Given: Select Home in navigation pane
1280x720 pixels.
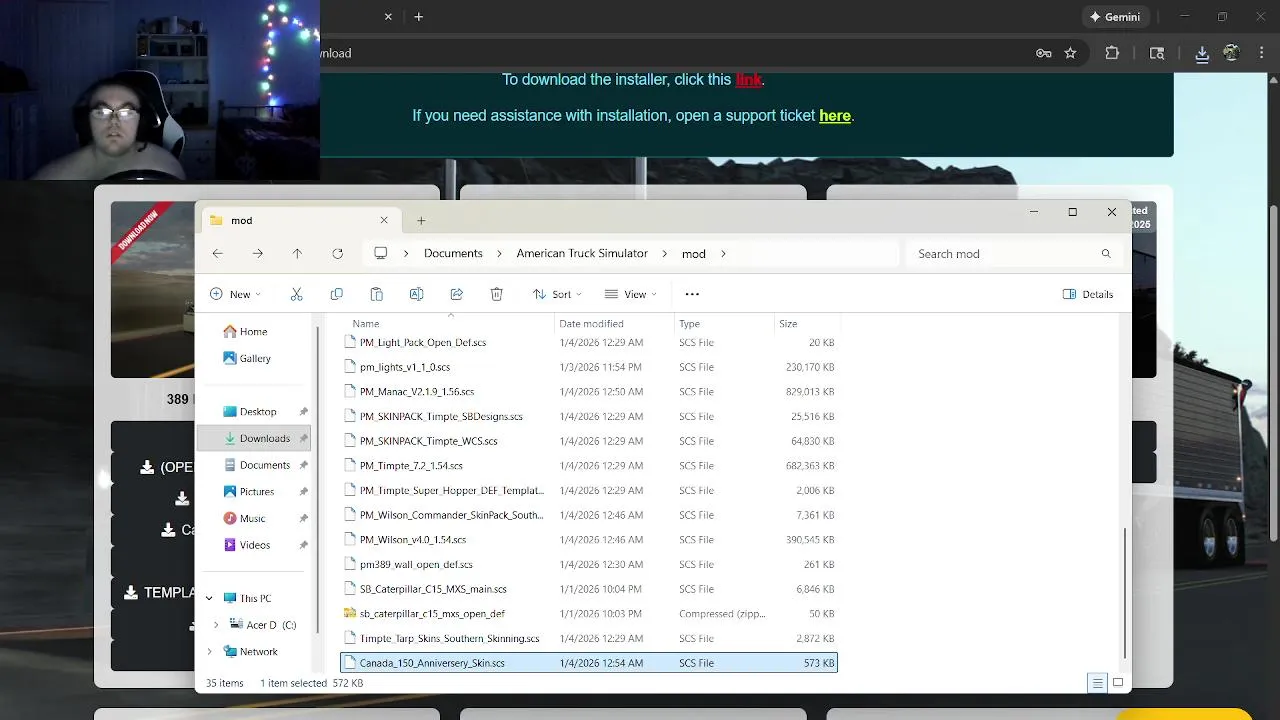Looking at the screenshot, I should coord(245,331).
